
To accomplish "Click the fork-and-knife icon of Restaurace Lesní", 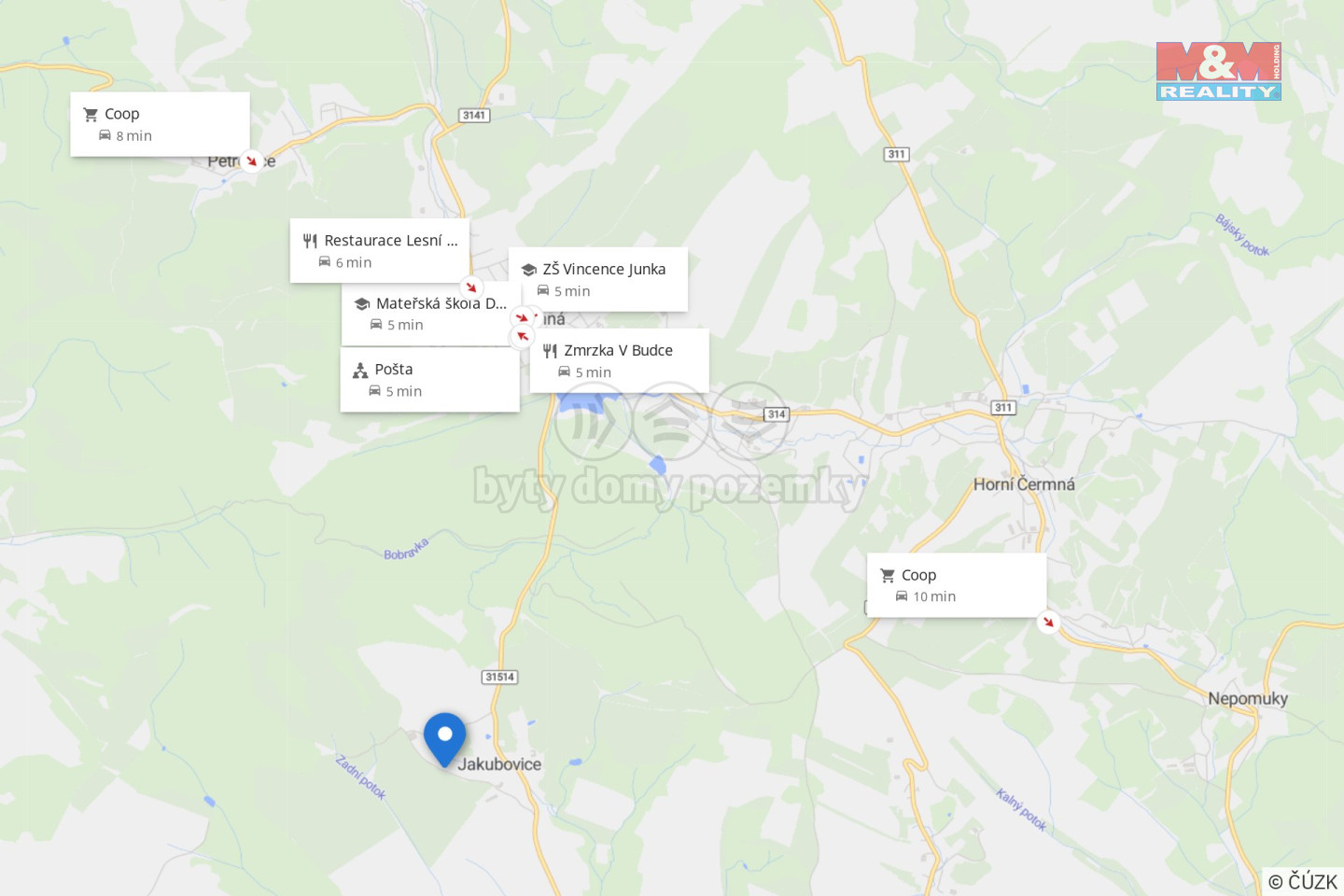I will (x=310, y=241).
